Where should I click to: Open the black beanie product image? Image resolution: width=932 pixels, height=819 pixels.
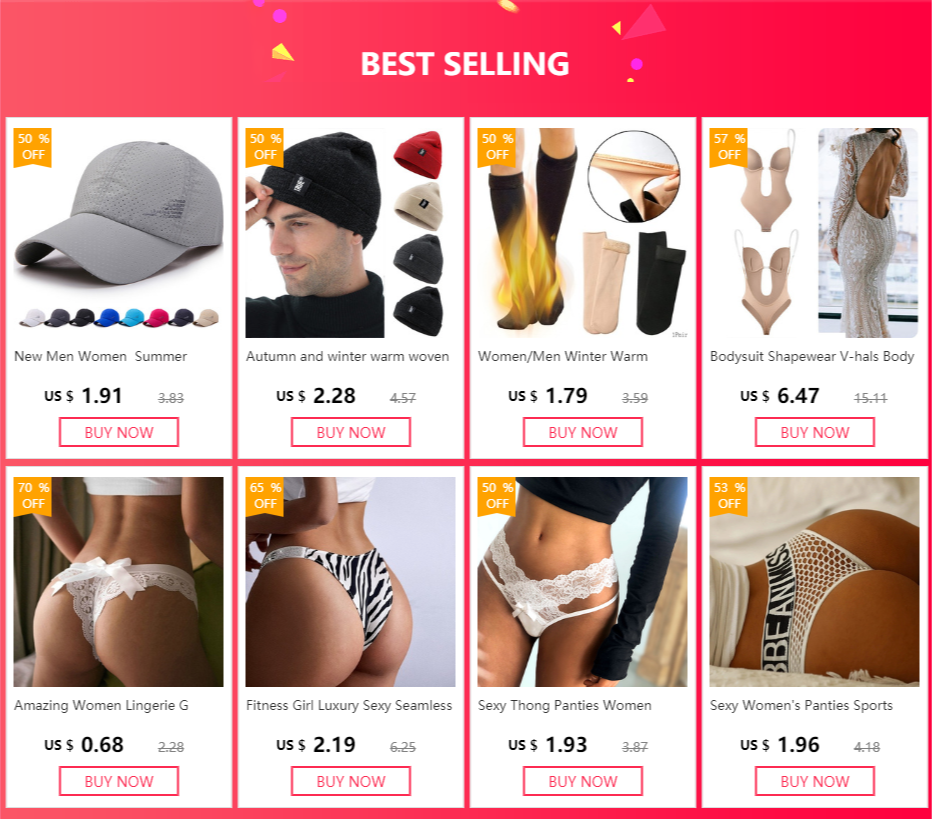[351, 233]
